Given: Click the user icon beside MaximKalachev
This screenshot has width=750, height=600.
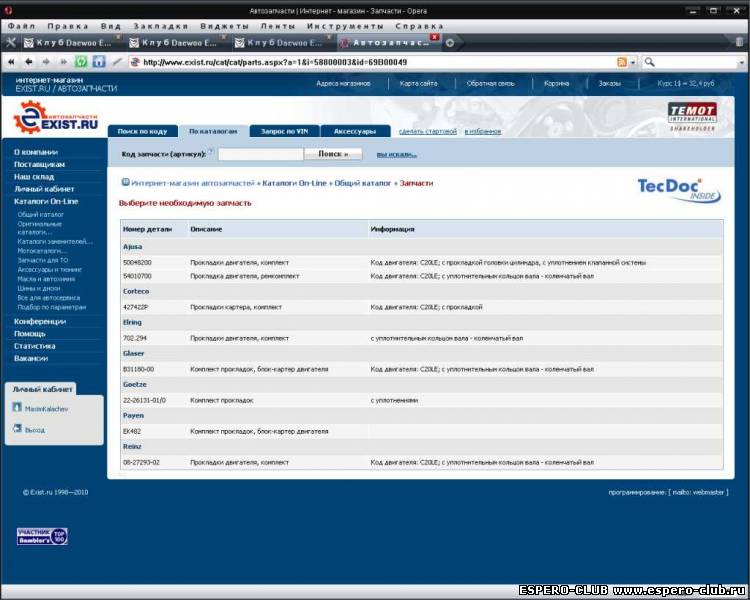Looking at the screenshot, I should coord(17,407).
